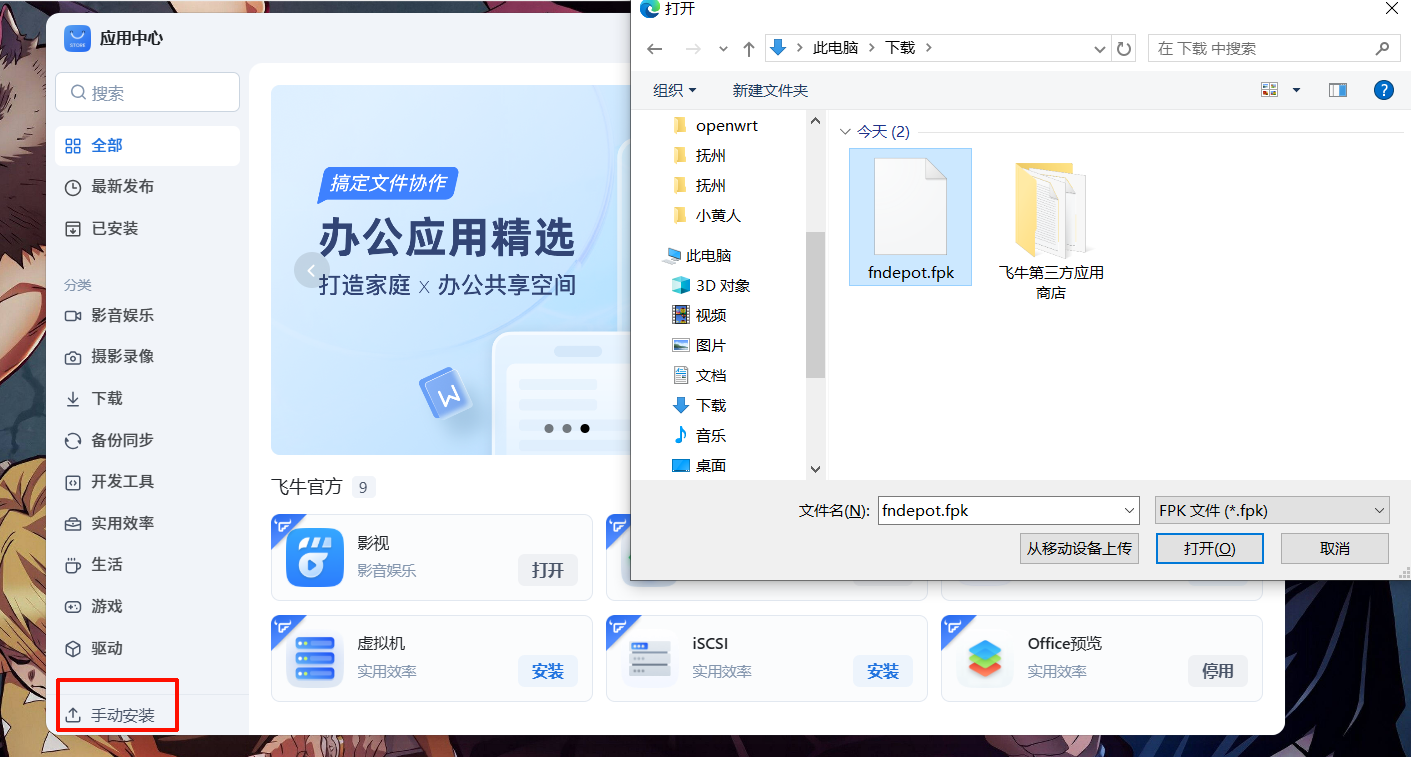Viewport: 1411px width, 757px height.
Task: Click 从移动设备上传 button
Action: click(x=1080, y=549)
